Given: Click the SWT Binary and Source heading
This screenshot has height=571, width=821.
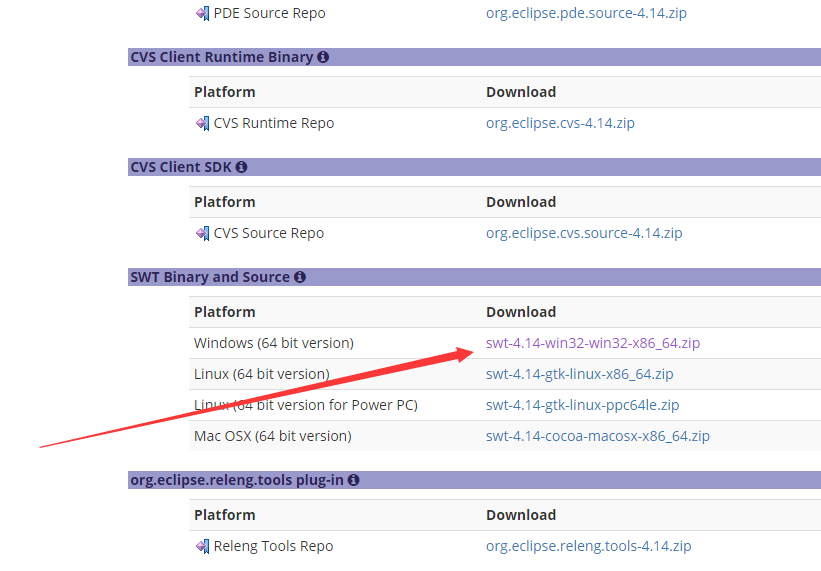Looking at the screenshot, I should tap(210, 277).
